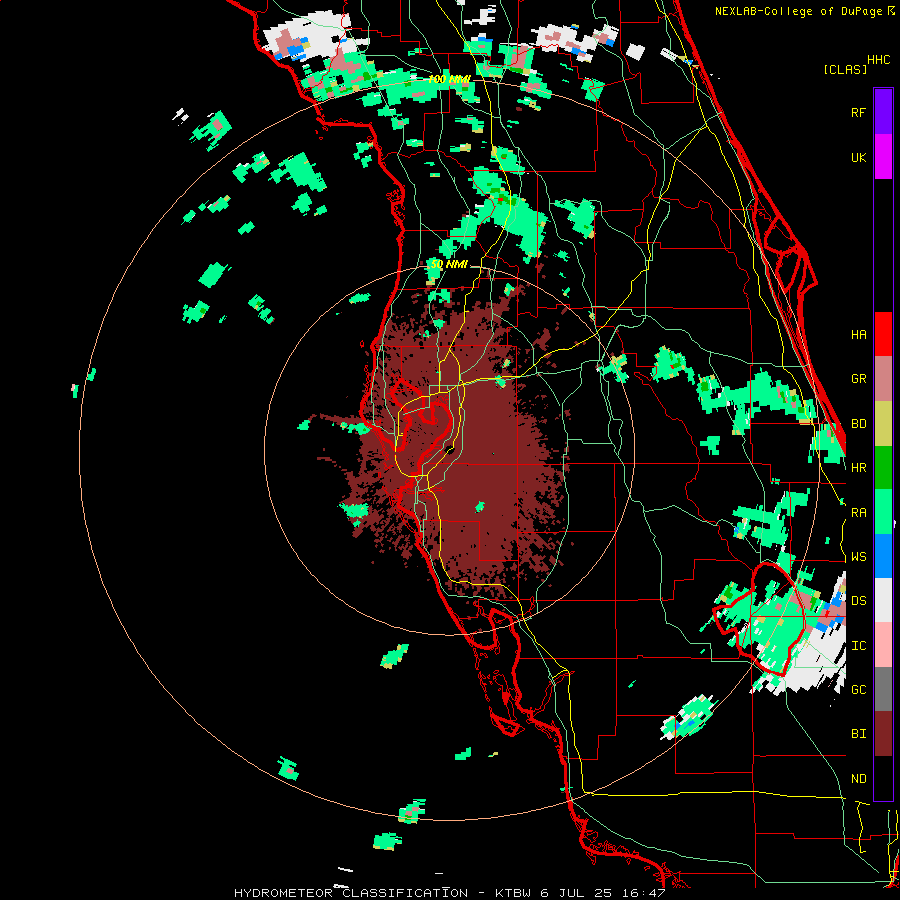Select the brown BI legend swatch
The height and width of the screenshot is (900, 900).
pos(883,734)
